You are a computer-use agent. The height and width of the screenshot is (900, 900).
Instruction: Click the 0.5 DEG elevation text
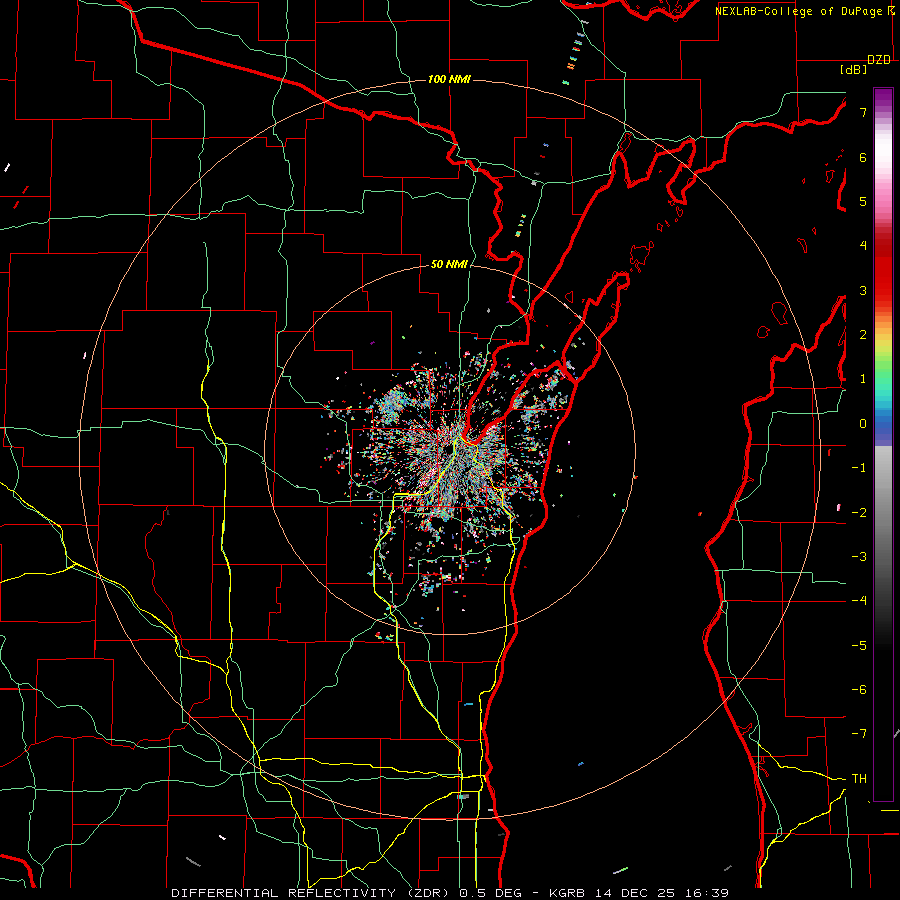[x=490, y=893]
